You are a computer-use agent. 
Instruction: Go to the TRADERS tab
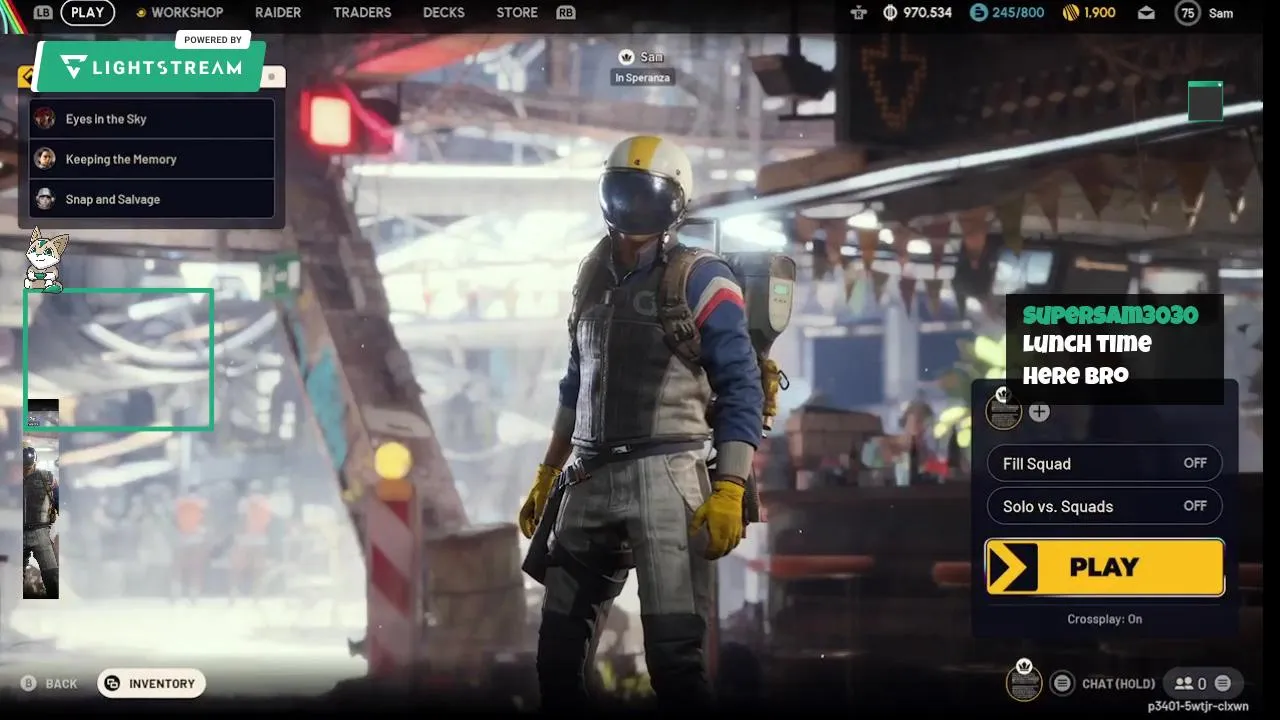(x=362, y=13)
